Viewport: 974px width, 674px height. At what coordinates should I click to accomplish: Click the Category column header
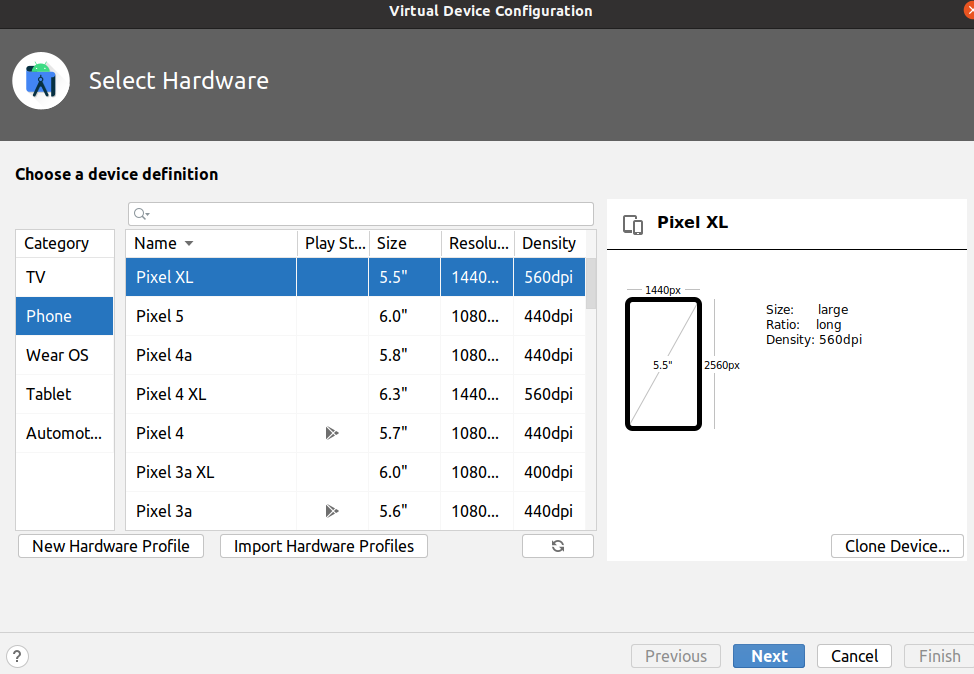pos(65,244)
